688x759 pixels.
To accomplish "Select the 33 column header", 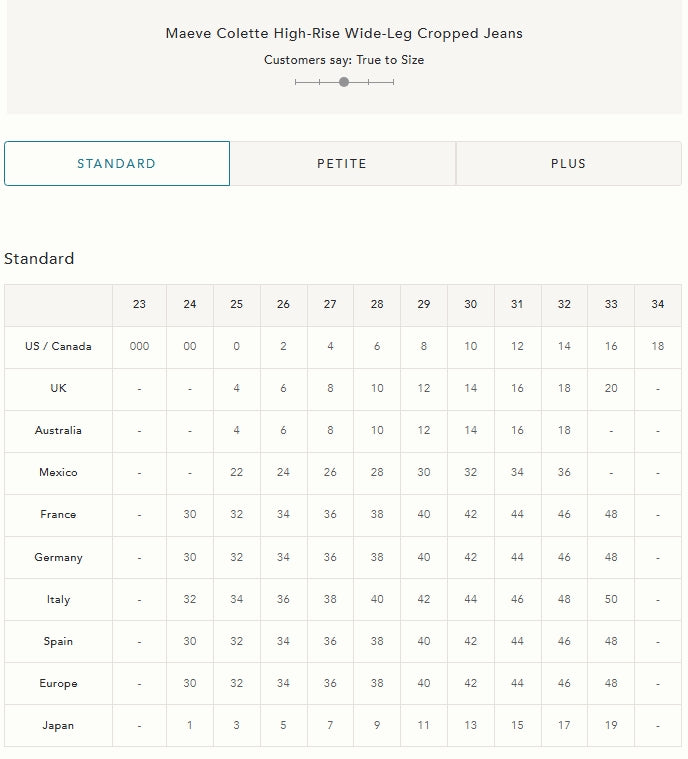I will point(611,304).
